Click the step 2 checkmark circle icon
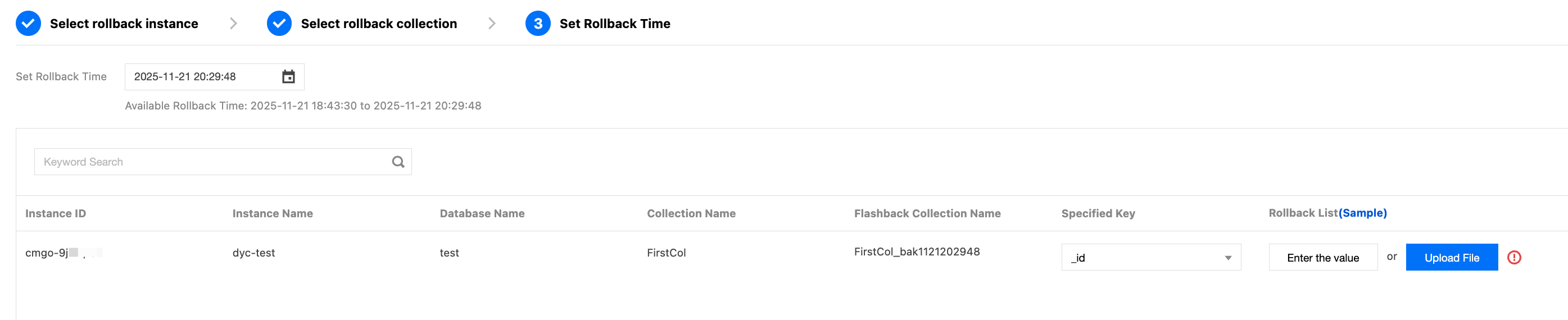 [279, 24]
